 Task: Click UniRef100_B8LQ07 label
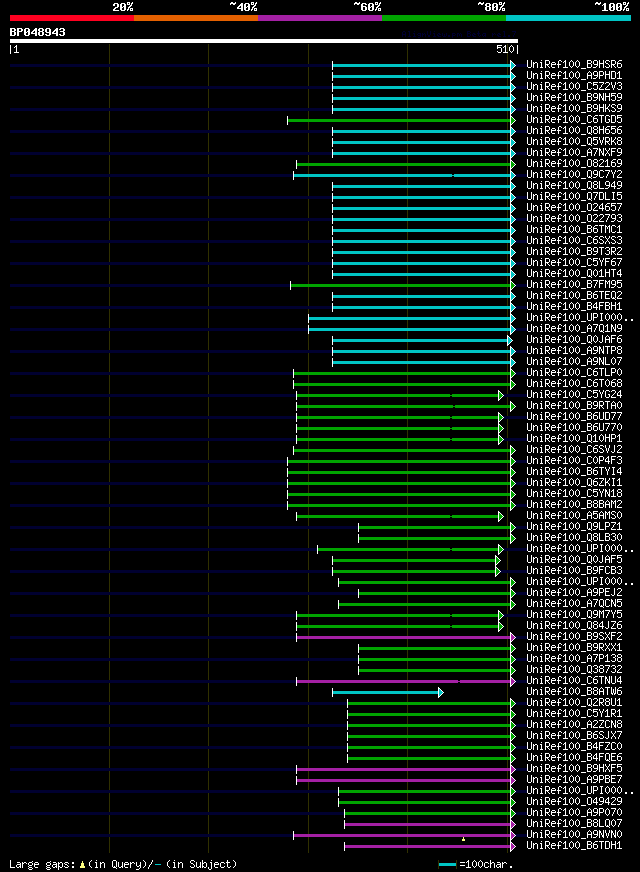point(574,824)
